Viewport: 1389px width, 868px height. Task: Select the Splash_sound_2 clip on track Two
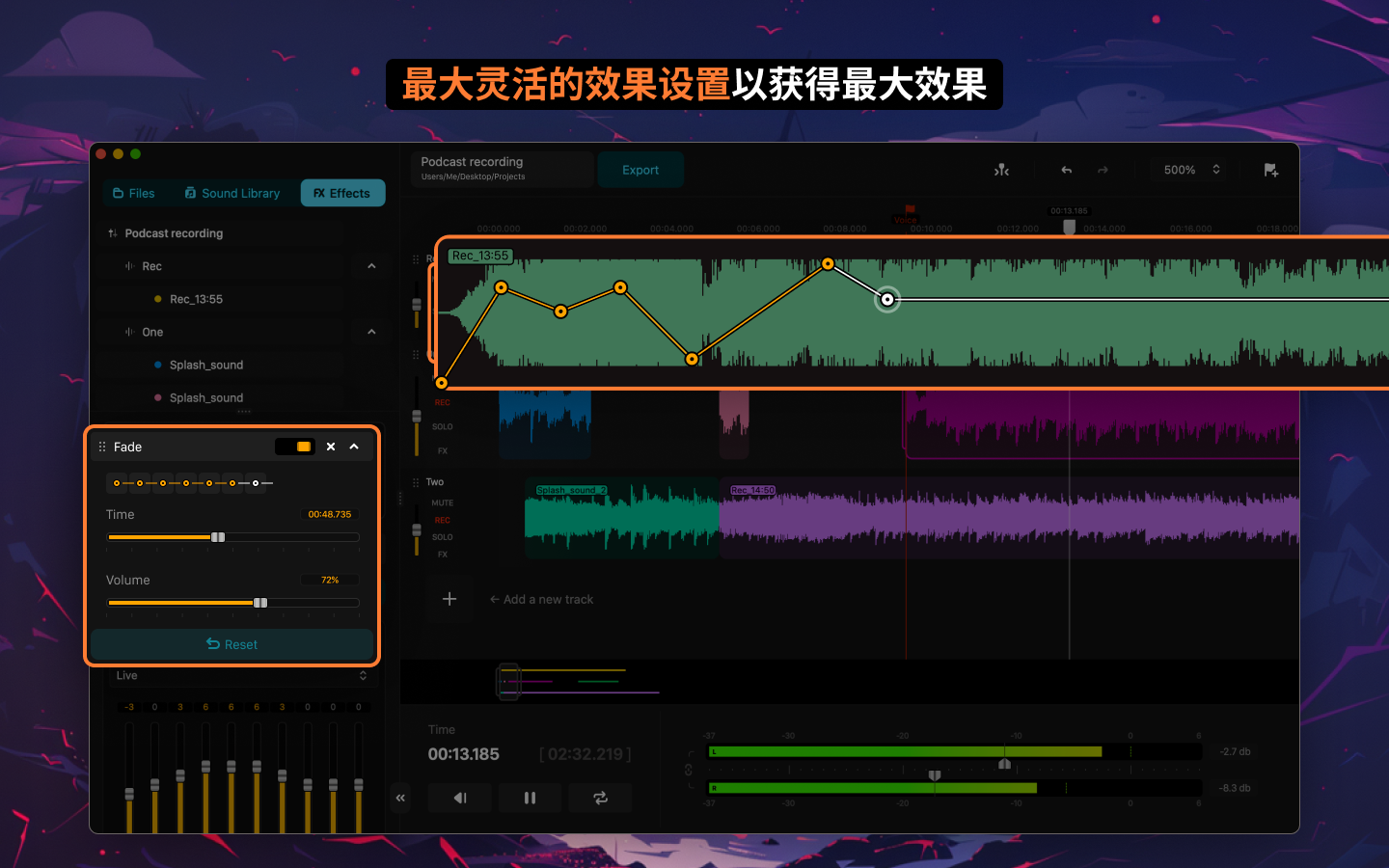click(x=622, y=519)
